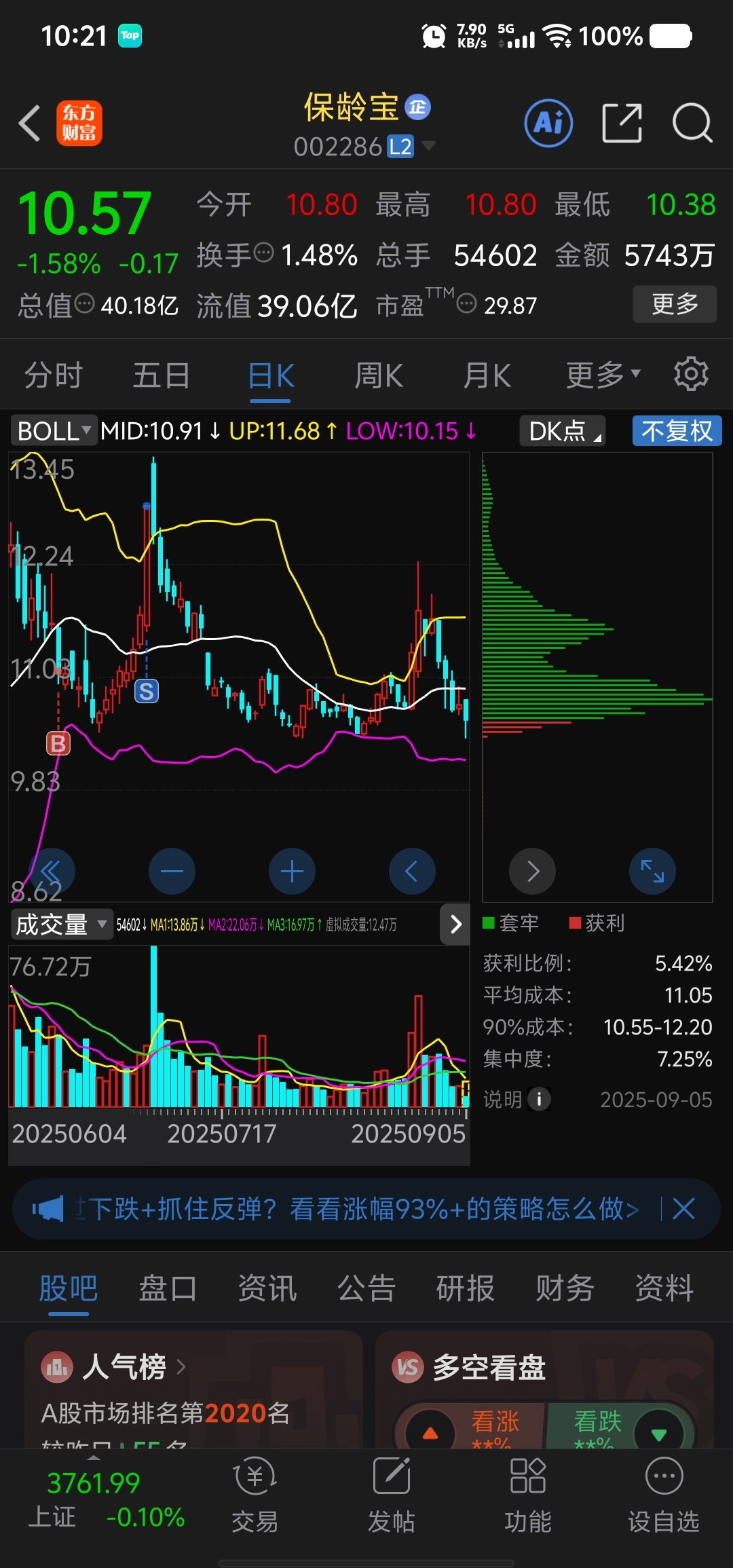Tap the 东方财富 app logo
Viewport: 733px width, 1568px height.
[x=79, y=123]
